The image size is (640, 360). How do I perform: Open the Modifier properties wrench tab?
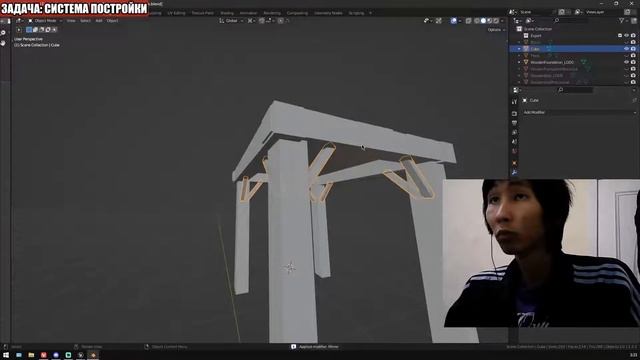click(514, 173)
